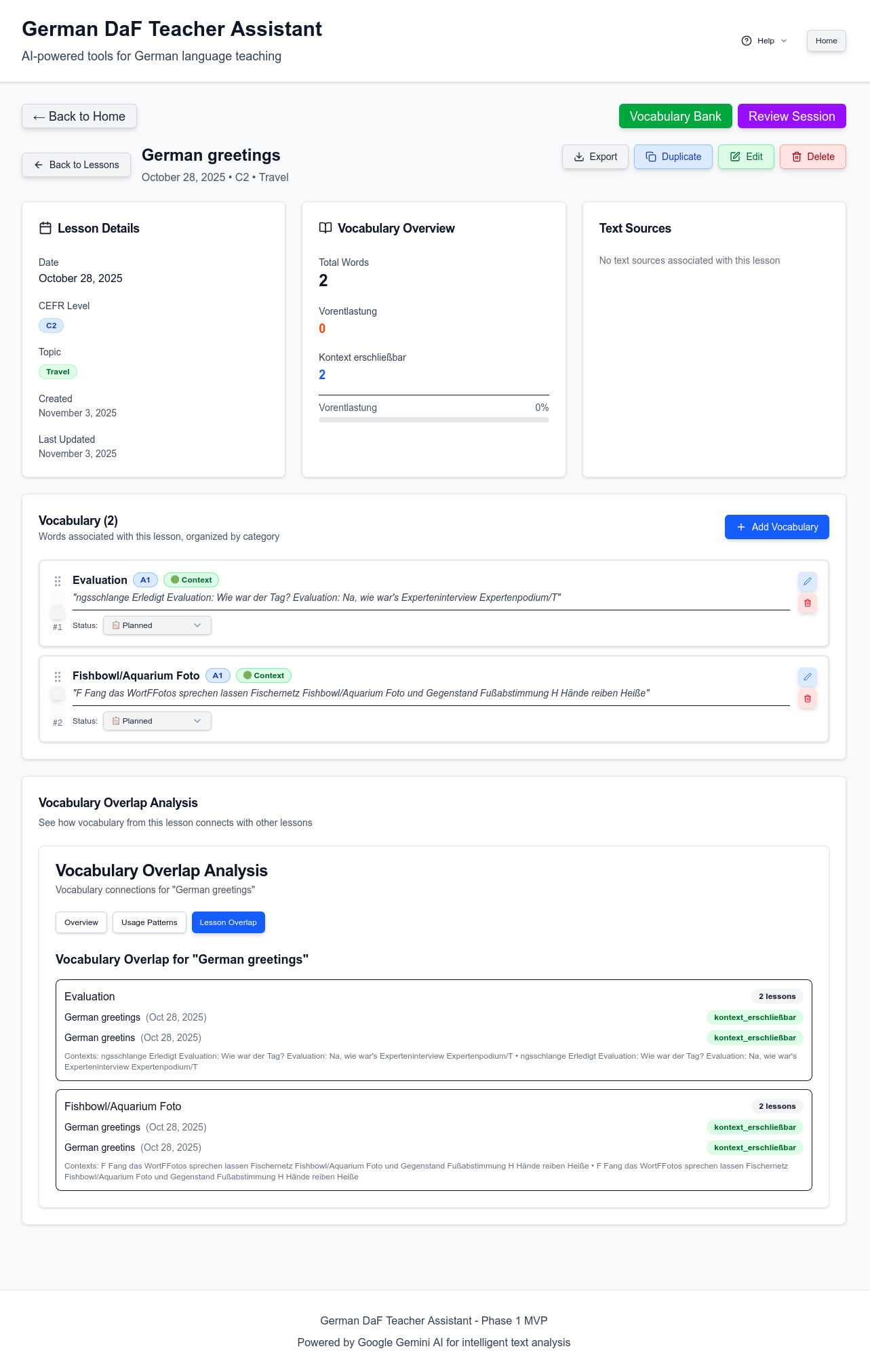Click pencil edit icon for Fishbowl/Aquarium Foto
Viewport: 870px width, 1372px height.
(807, 677)
